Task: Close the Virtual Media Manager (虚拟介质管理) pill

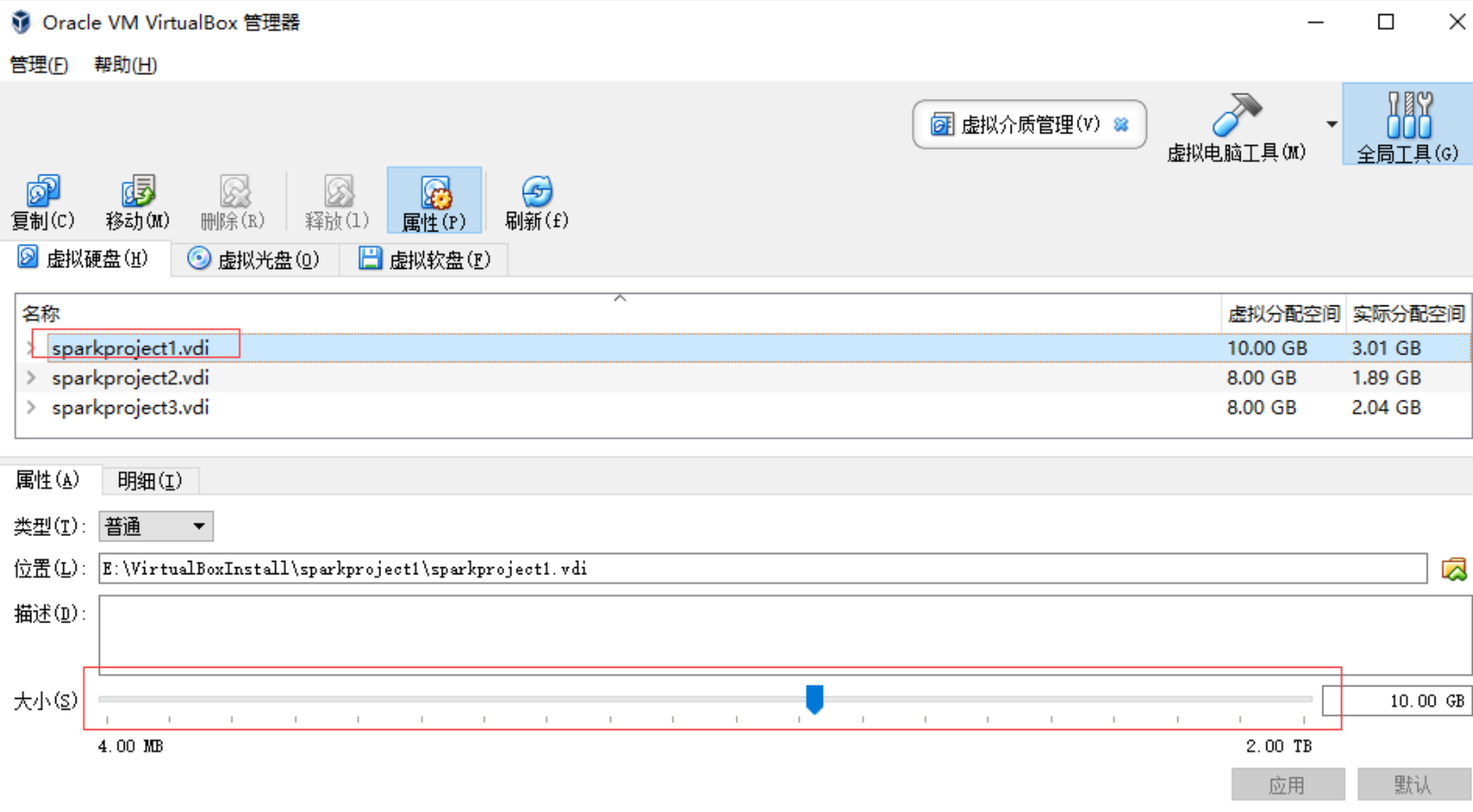Action: pyautogui.click(x=1121, y=125)
